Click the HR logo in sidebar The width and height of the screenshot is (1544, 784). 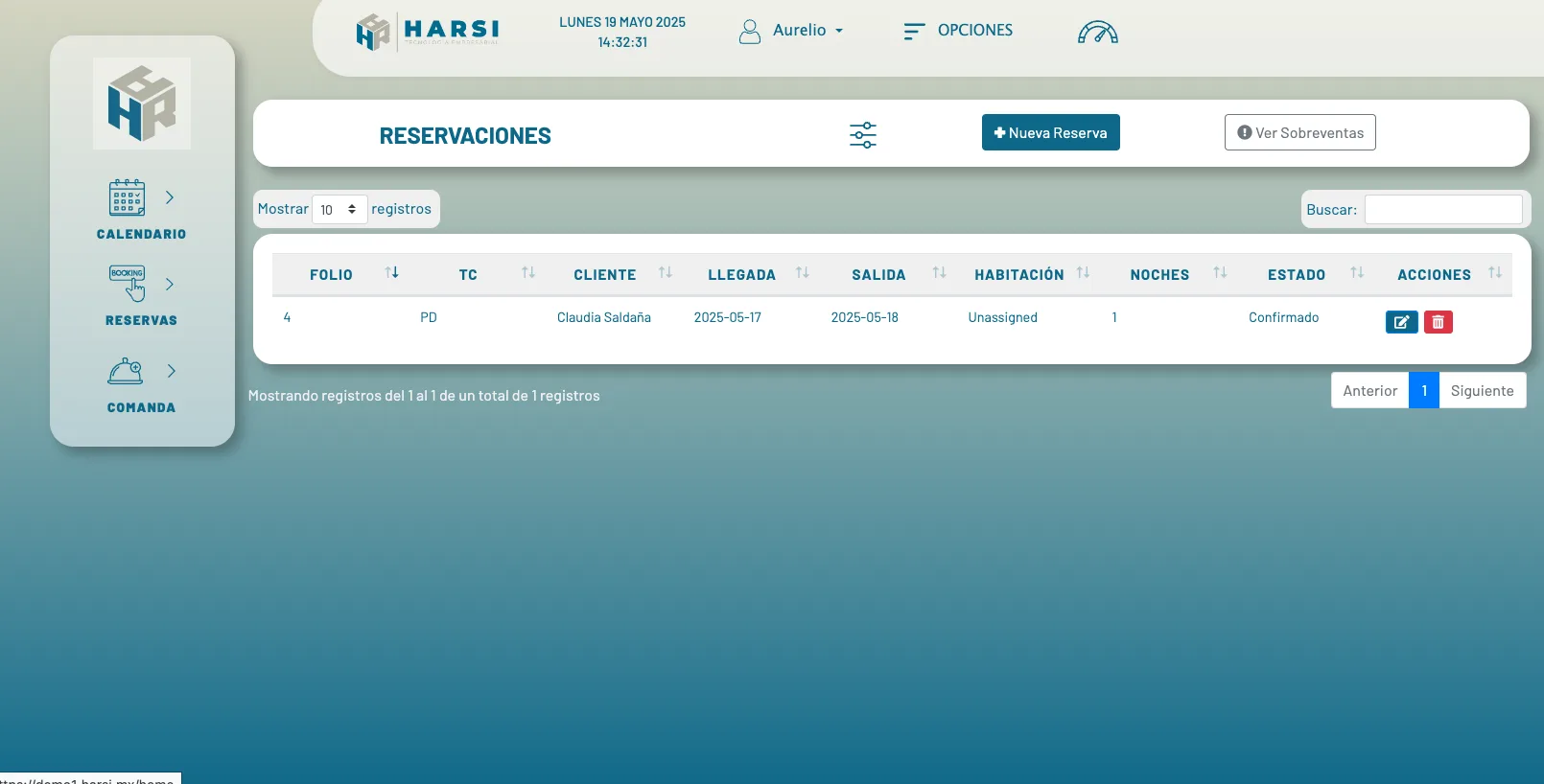(x=142, y=104)
